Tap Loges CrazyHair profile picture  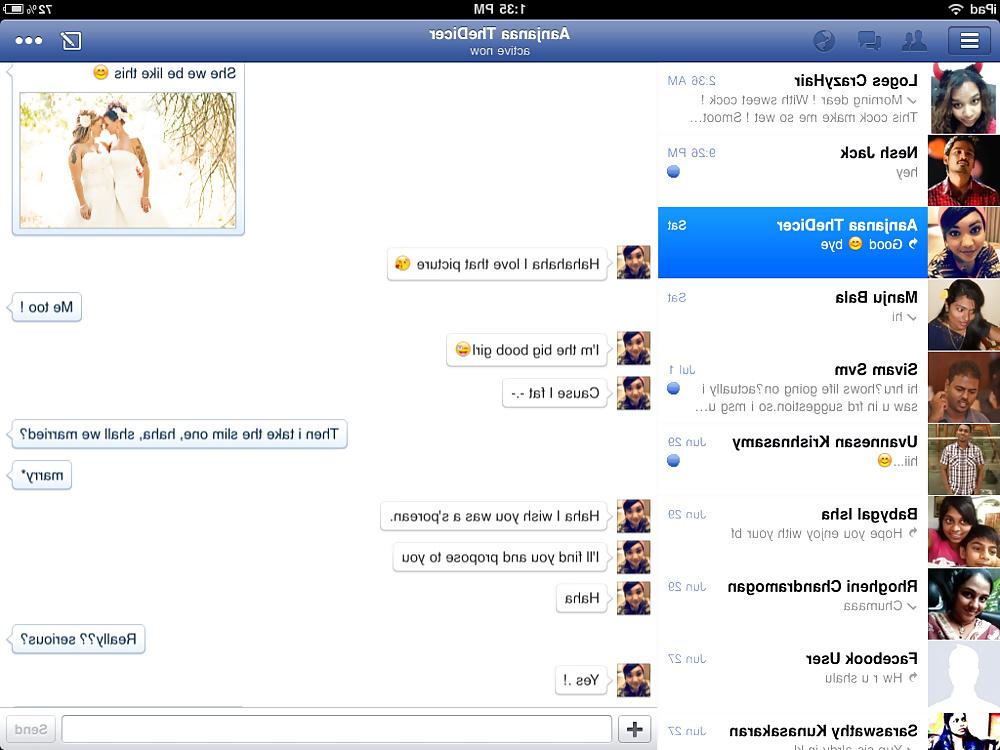pyautogui.click(x=964, y=98)
